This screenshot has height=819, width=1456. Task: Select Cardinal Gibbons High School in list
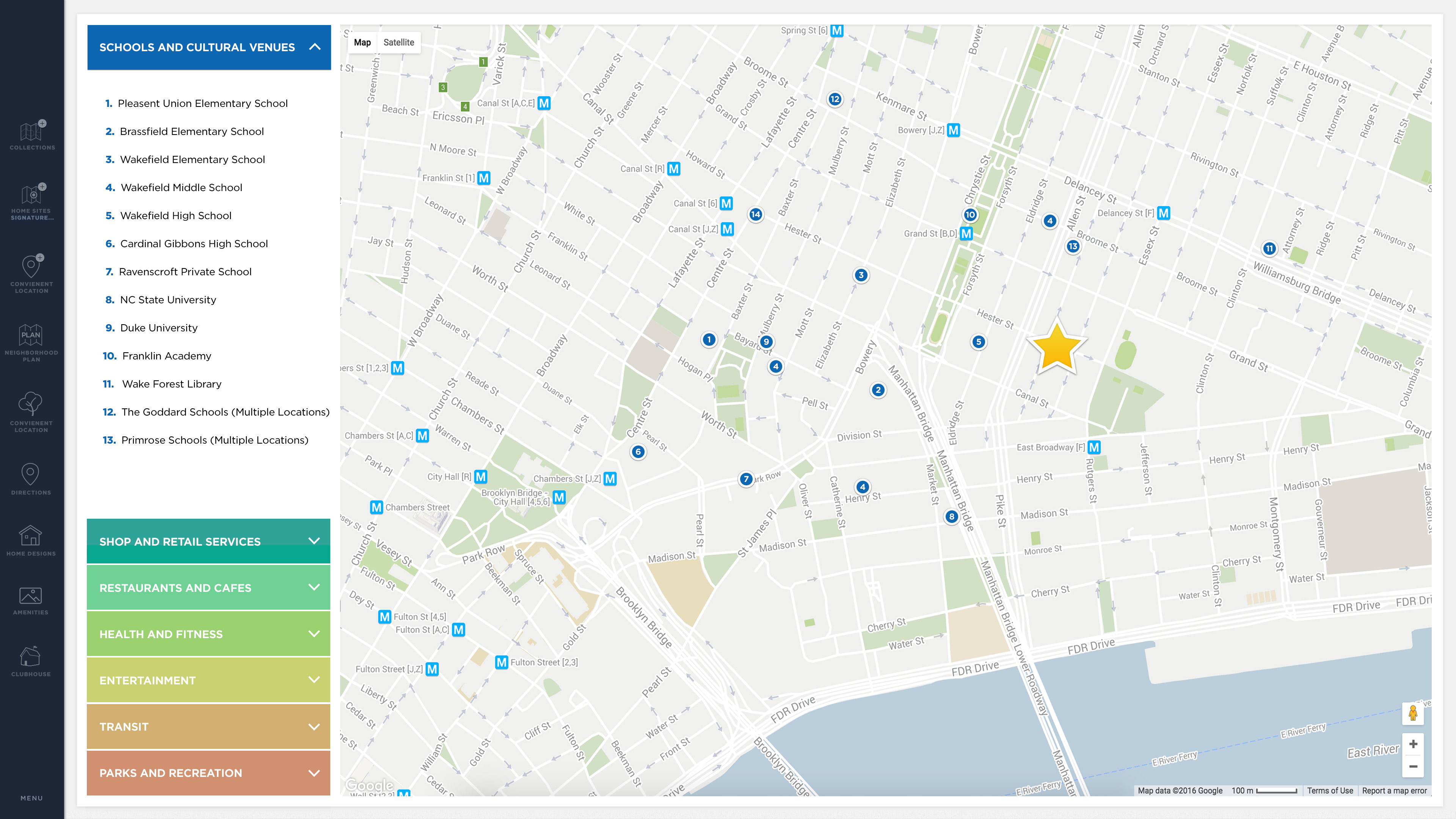pos(194,243)
